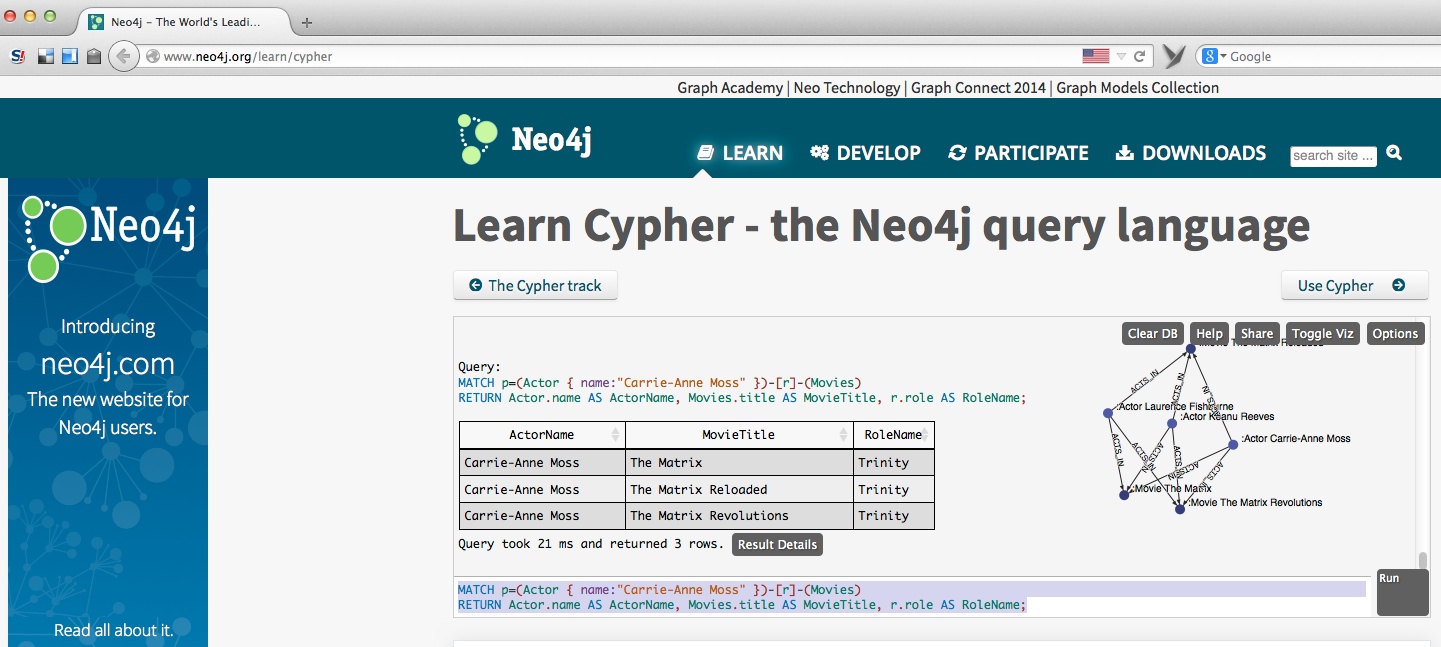
Task: Click the magnifier search icon in header
Action: coord(1394,153)
